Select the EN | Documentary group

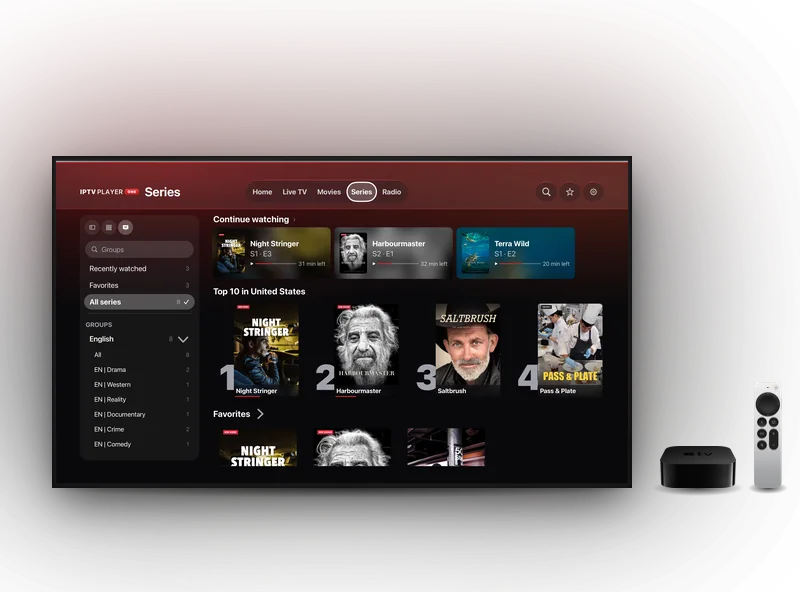(139, 414)
